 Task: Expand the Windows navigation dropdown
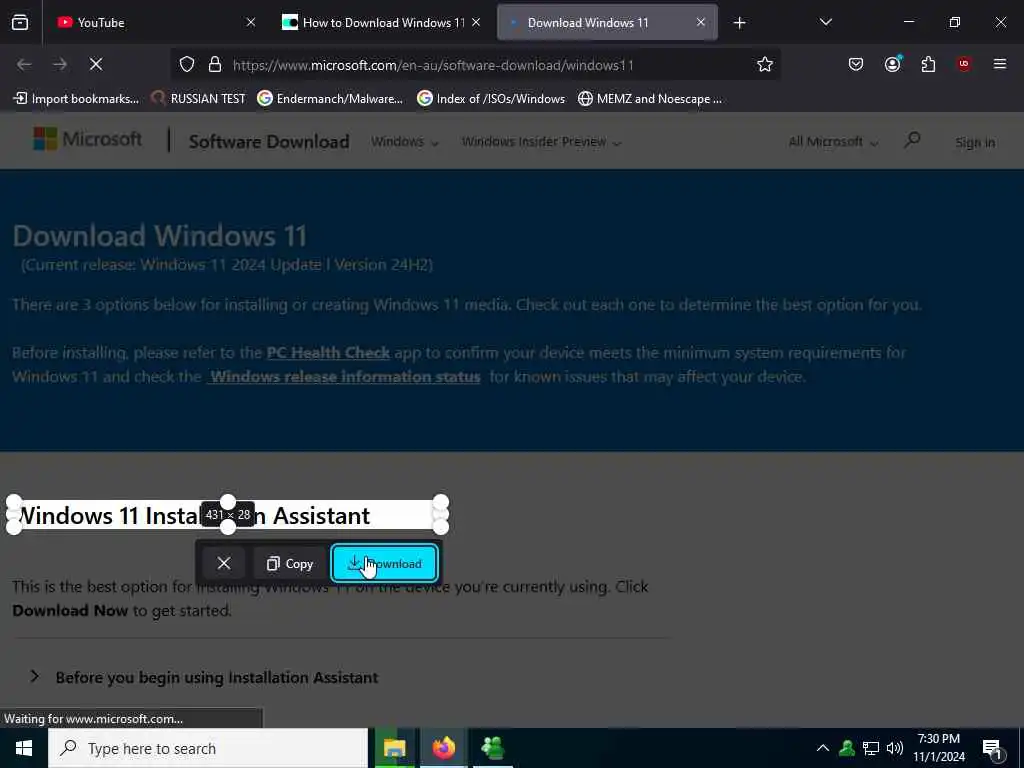pos(405,142)
